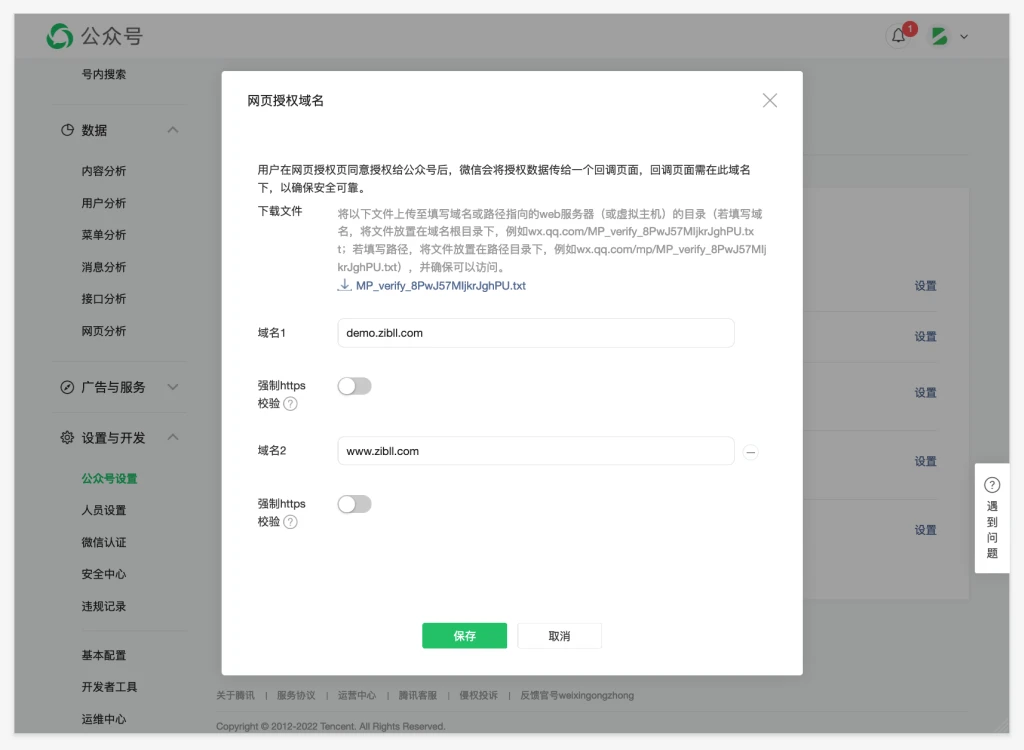The height and width of the screenshot is (750, 1024).
Task: Select 人员设置 in the sidebar
Action: click(104, 510)
